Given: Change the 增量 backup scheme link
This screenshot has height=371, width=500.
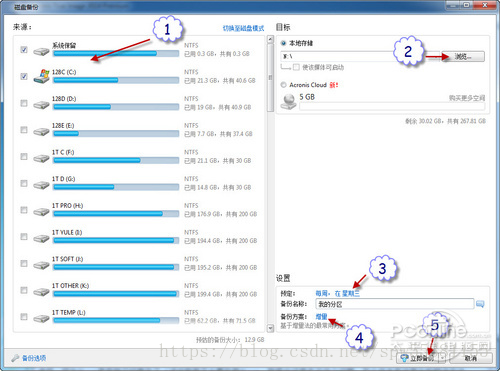Looking at the screenshot, I should pos(321,317).
